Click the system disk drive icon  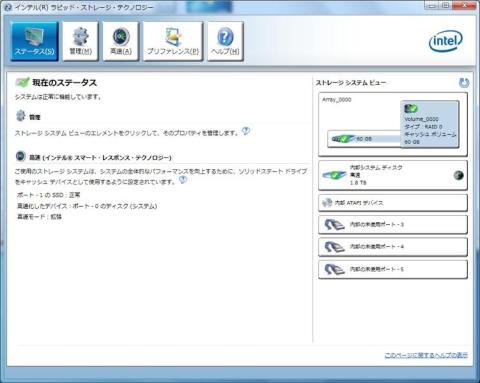[x=335, y=175]
